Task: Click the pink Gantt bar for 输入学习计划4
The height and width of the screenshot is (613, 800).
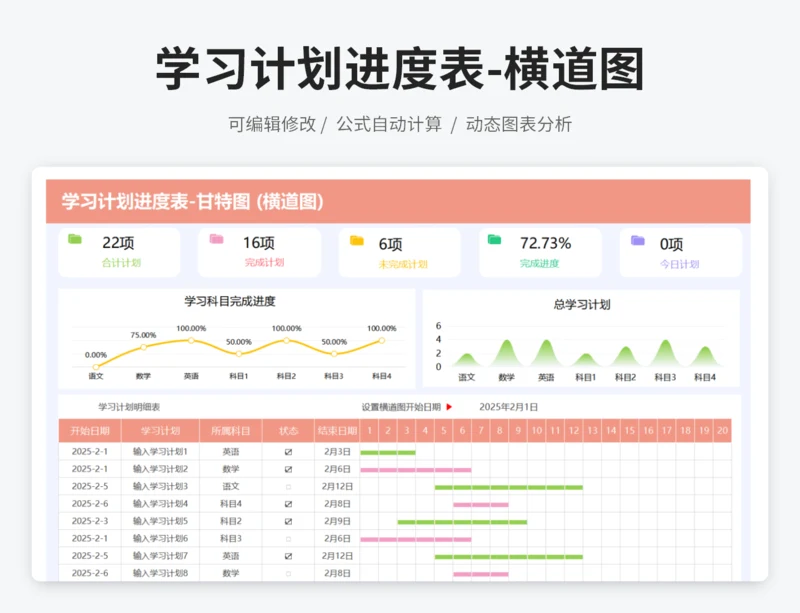Action: pos(481,505)
